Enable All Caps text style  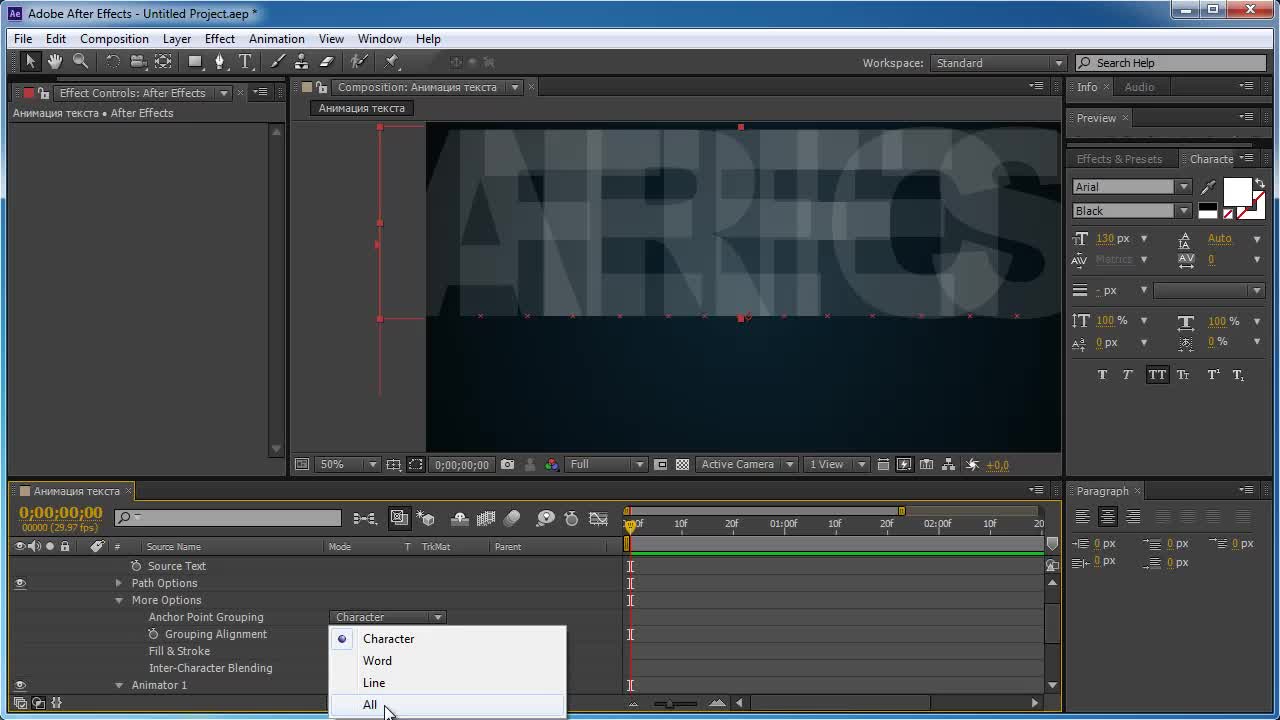1156,375
